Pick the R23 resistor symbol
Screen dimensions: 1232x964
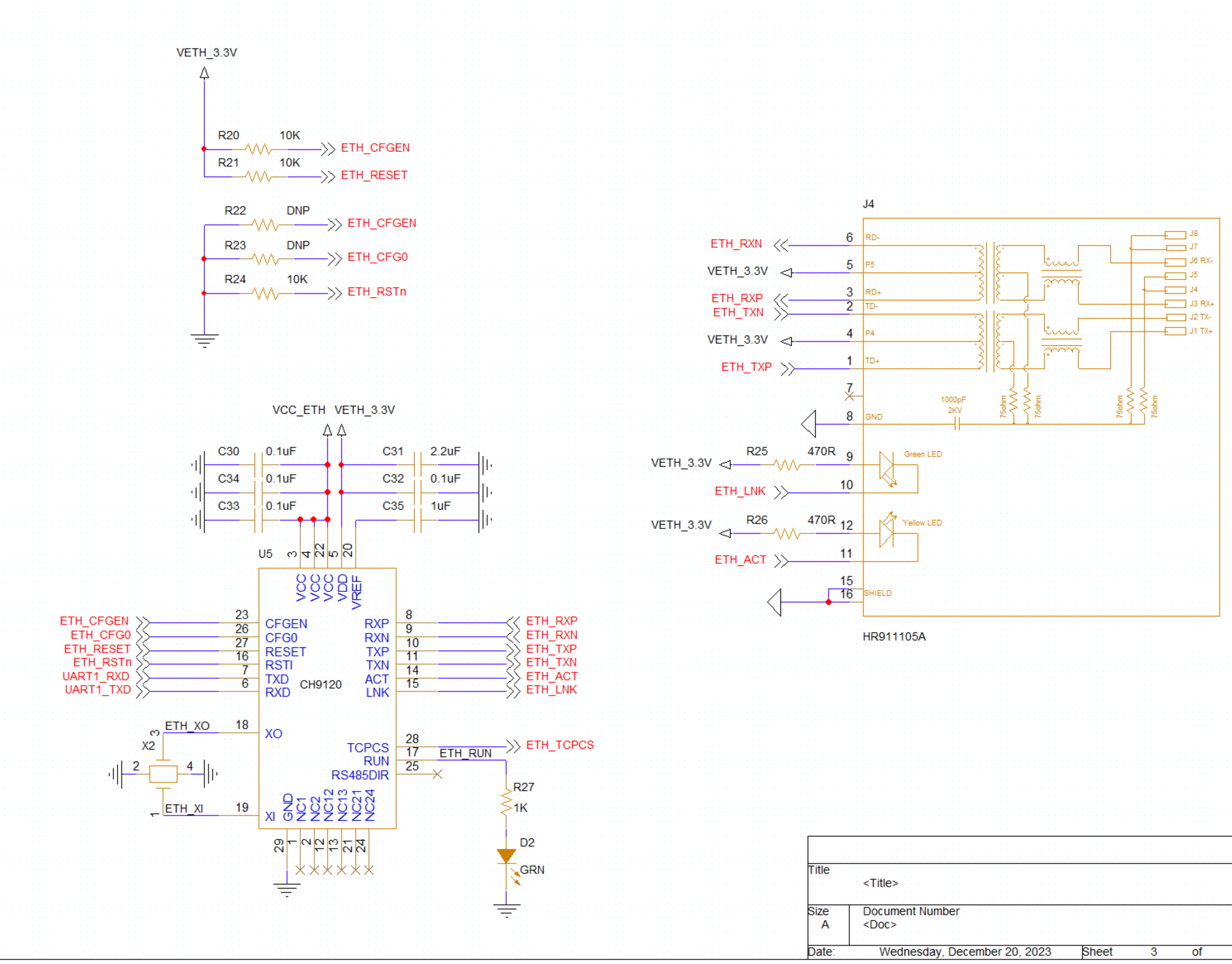266,259
